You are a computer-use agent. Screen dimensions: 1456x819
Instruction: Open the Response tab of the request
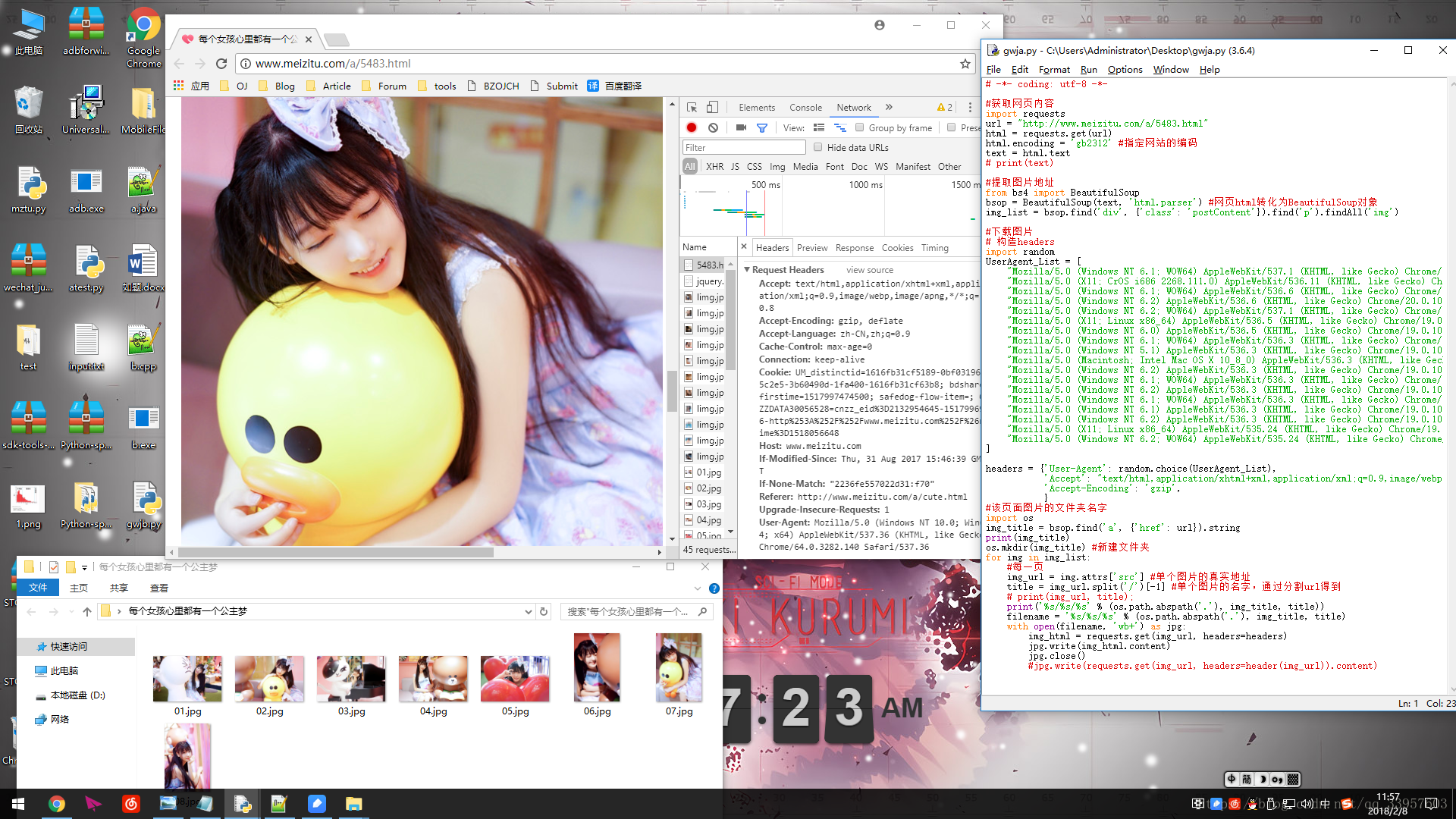[x=855, y=248]
